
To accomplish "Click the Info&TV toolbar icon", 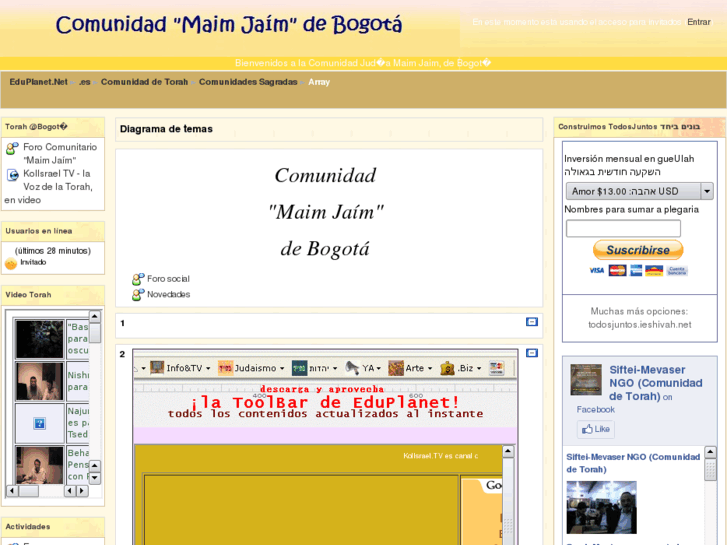I will point(157,368).
